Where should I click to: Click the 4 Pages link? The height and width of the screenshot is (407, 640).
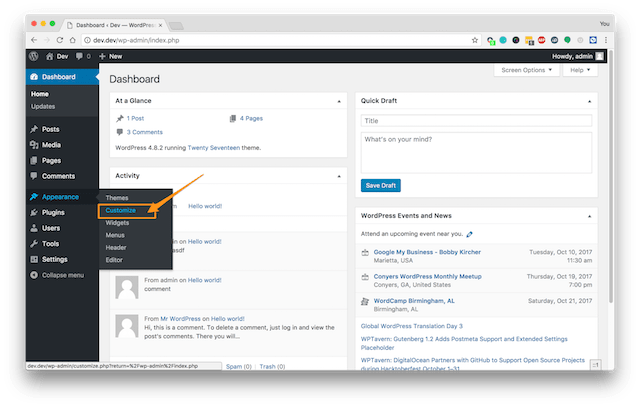[251, 118]
